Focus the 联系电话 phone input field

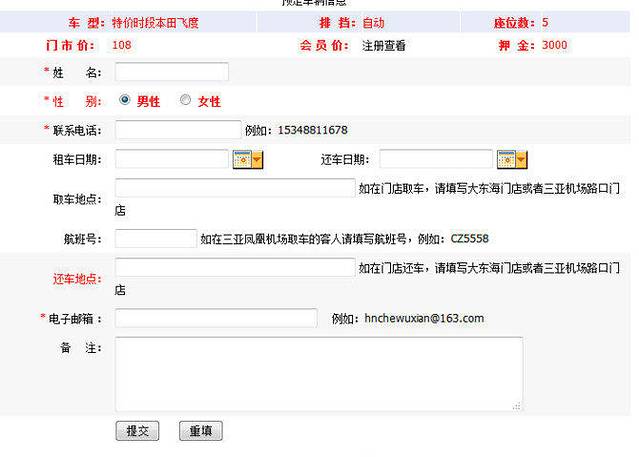(x=178, y=130)
